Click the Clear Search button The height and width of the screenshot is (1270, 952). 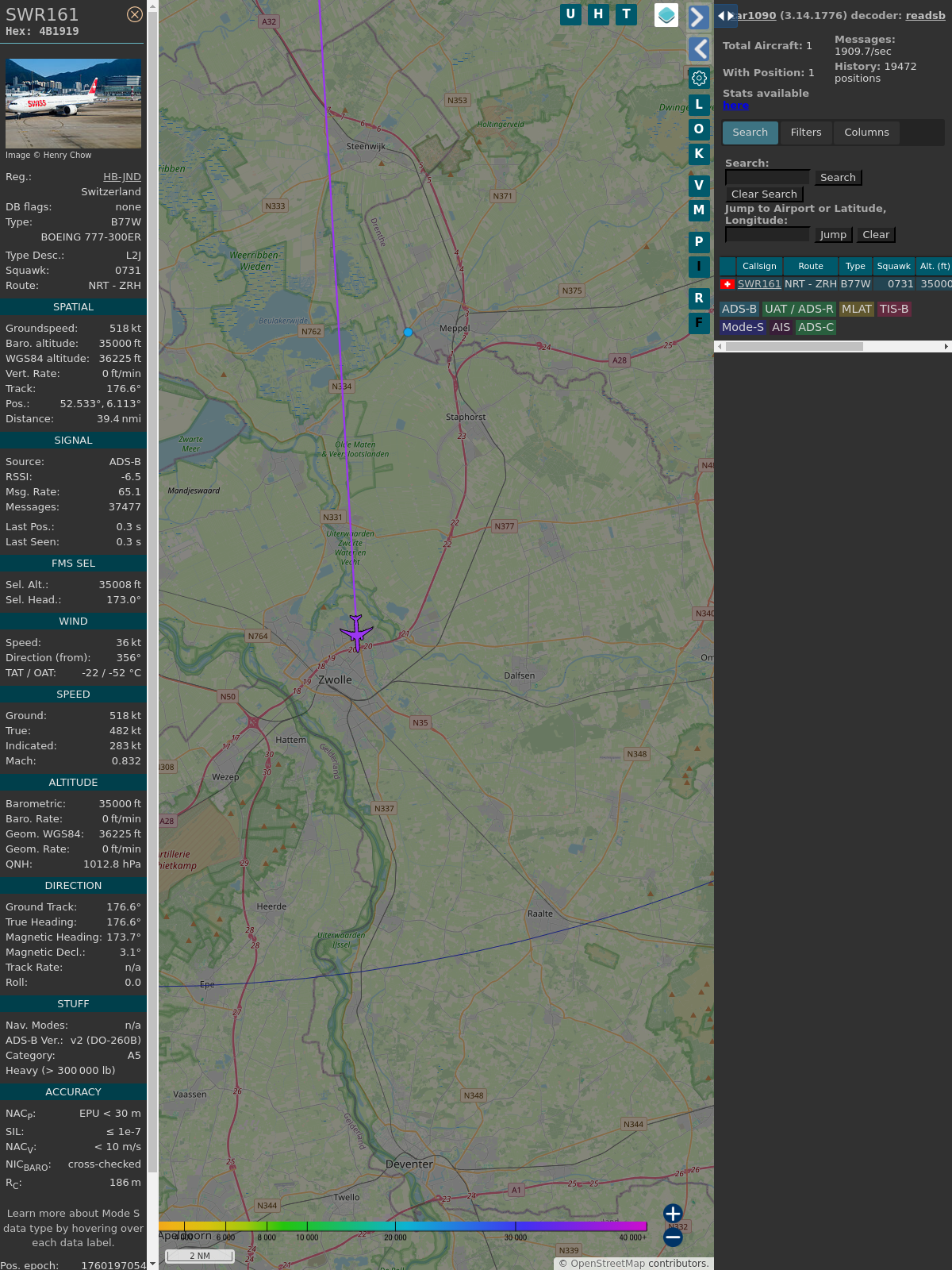(x=764, y=194)
